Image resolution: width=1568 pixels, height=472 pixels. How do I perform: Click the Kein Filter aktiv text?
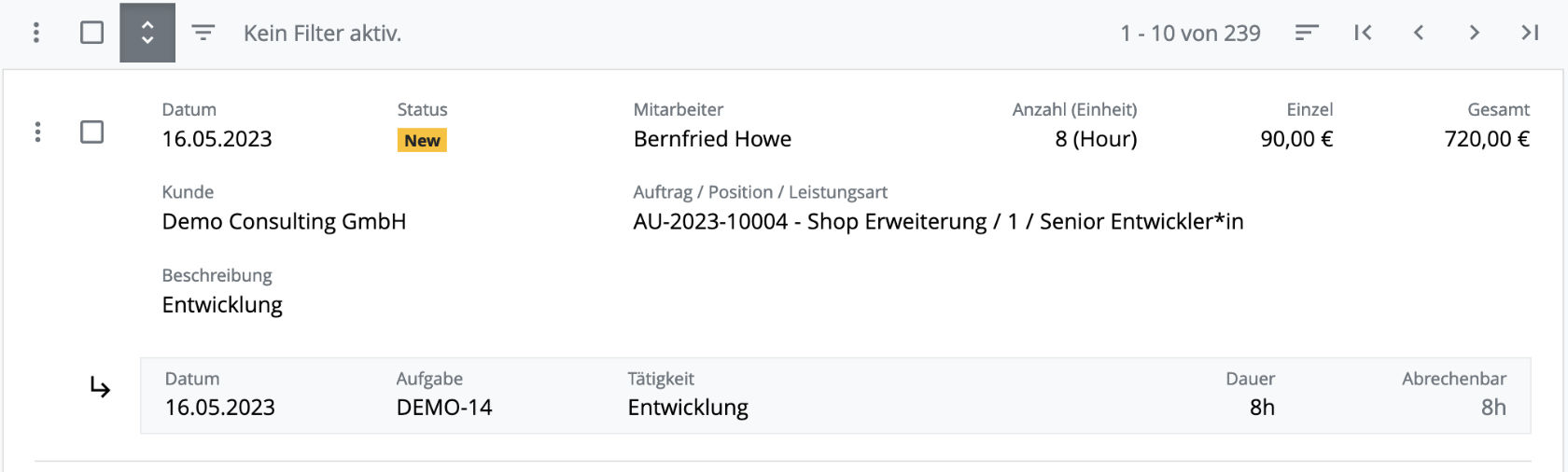322,34
